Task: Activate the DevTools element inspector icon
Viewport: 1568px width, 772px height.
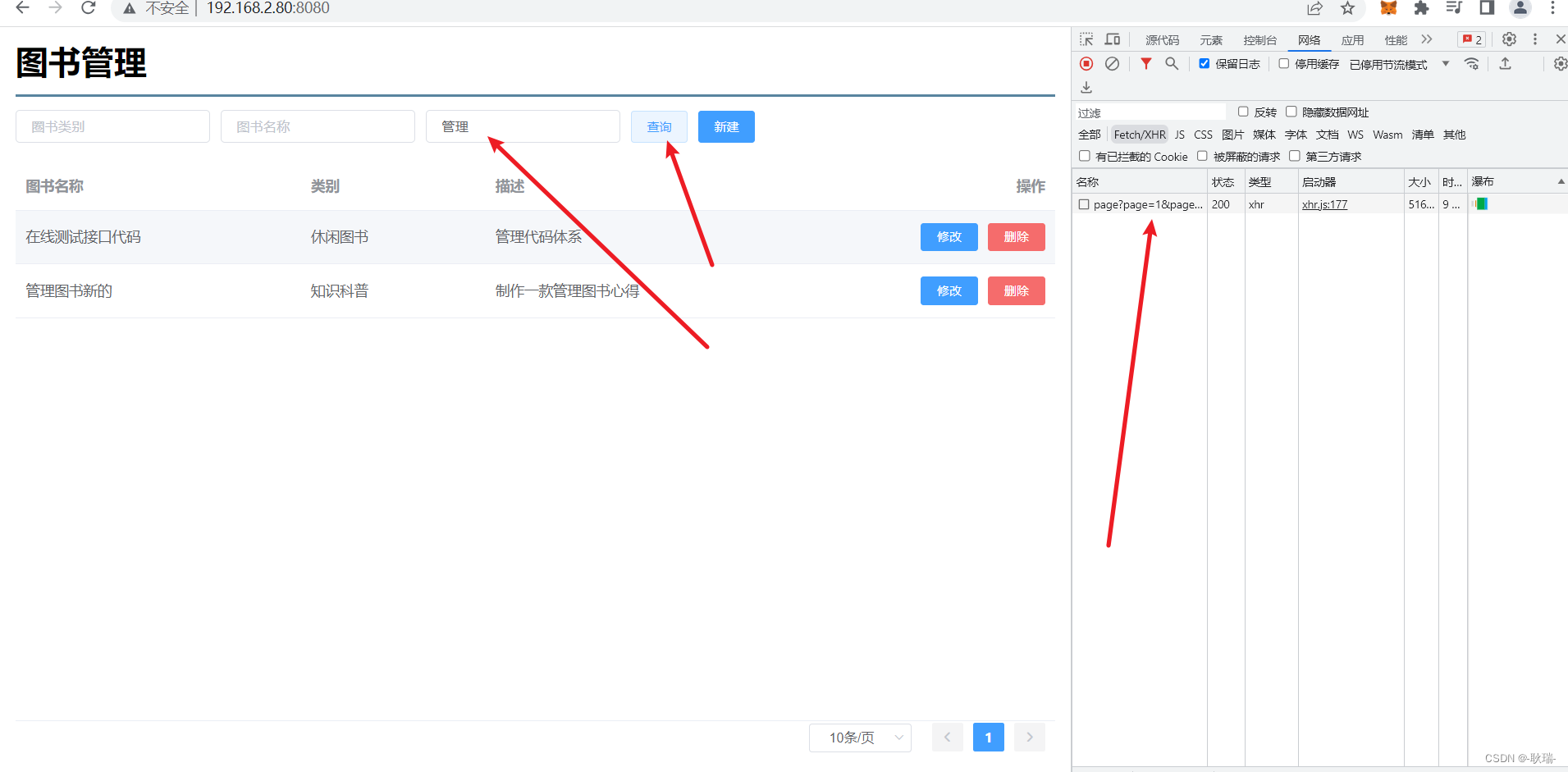Action: click(x=1086, y=39)
